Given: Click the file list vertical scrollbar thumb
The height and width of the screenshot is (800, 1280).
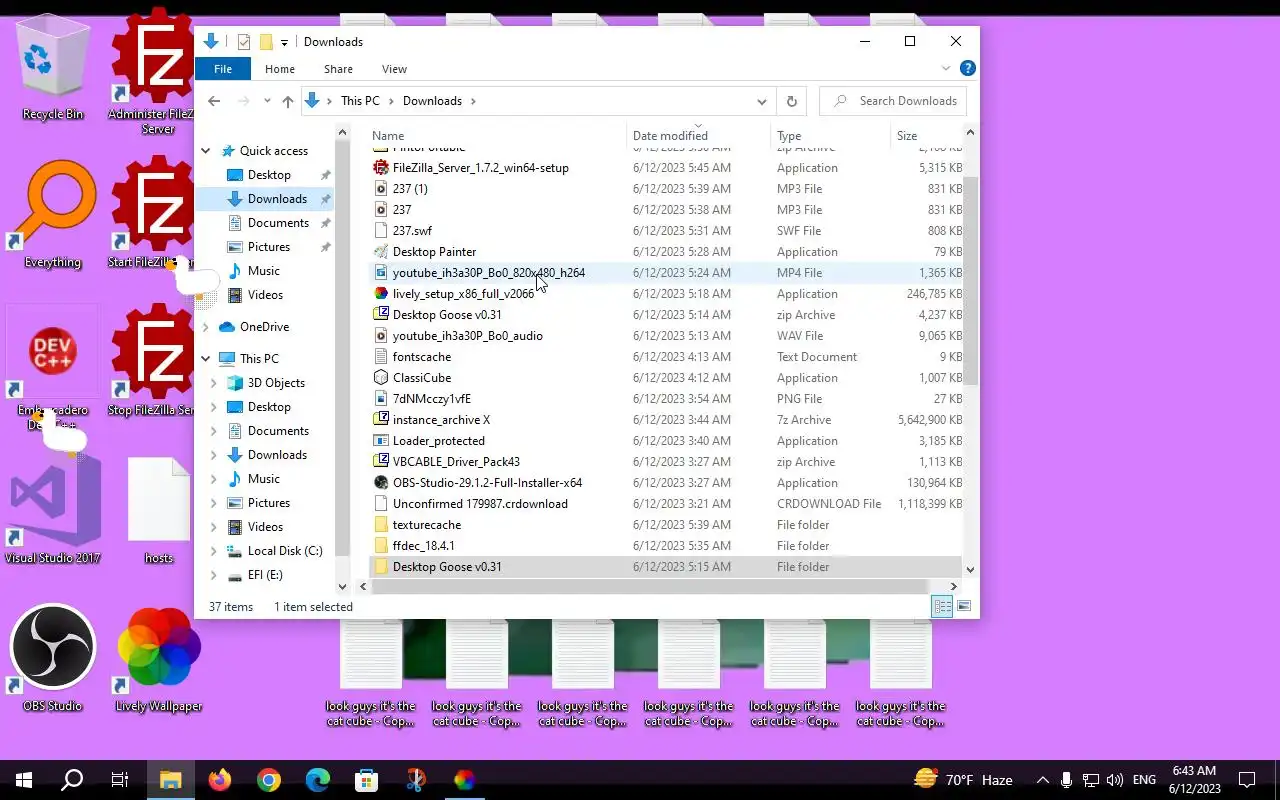Looking at the screenshot, I should tap(970, 280).
